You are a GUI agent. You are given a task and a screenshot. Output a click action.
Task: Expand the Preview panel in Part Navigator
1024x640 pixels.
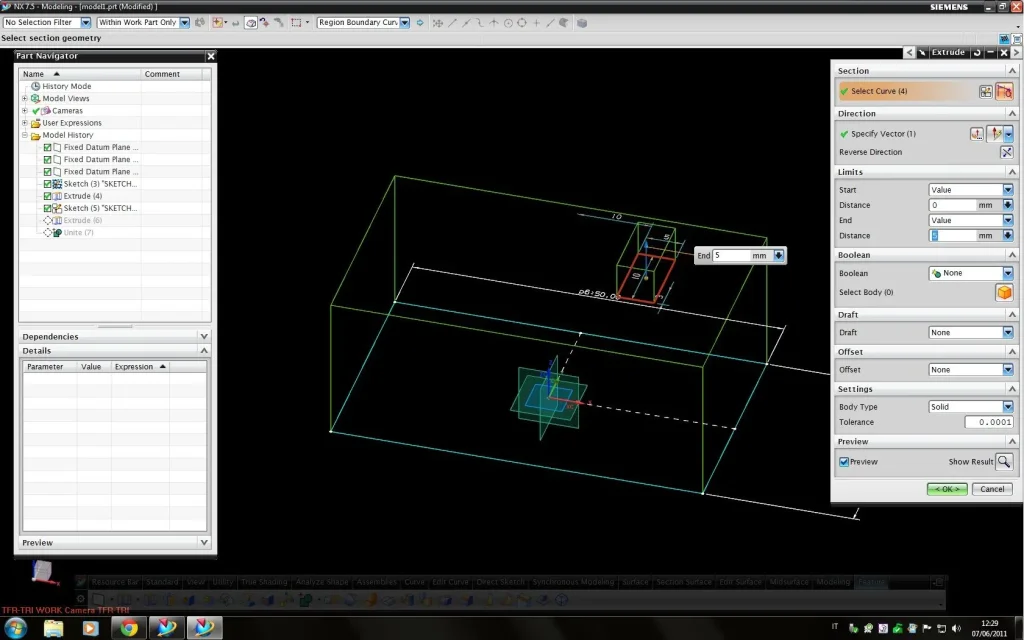tap(204, 543)
